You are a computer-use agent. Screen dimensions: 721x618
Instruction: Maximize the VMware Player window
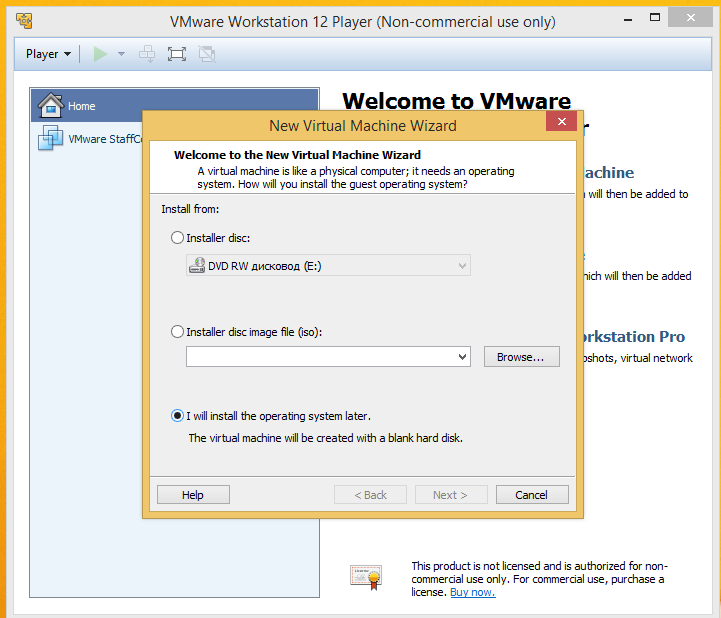click(x=655, y=17)
